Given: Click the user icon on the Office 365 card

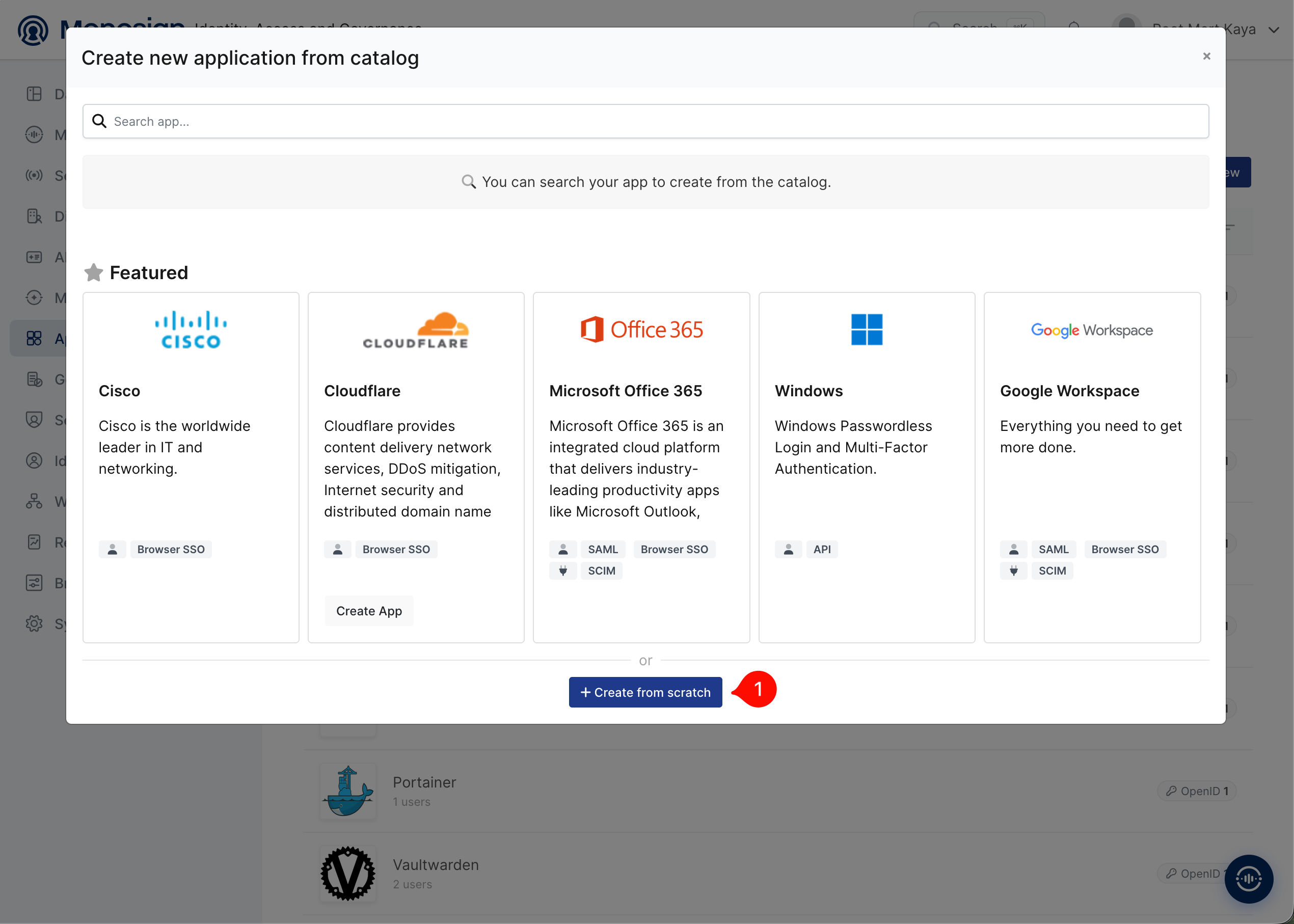Looking at the screenshot, I should click(563, 549).
